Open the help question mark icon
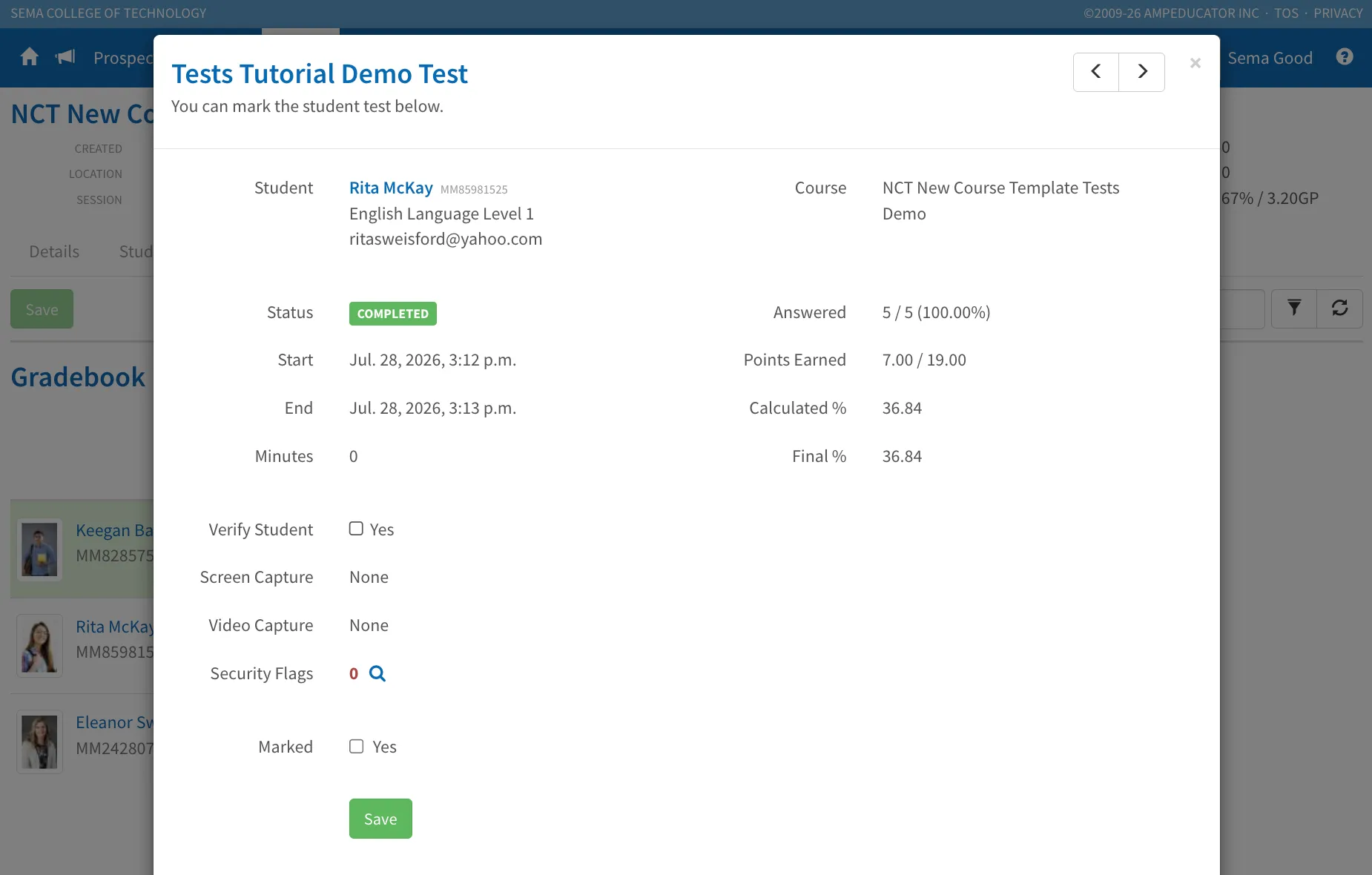1372x875 pixels. tap(1345, 57)
